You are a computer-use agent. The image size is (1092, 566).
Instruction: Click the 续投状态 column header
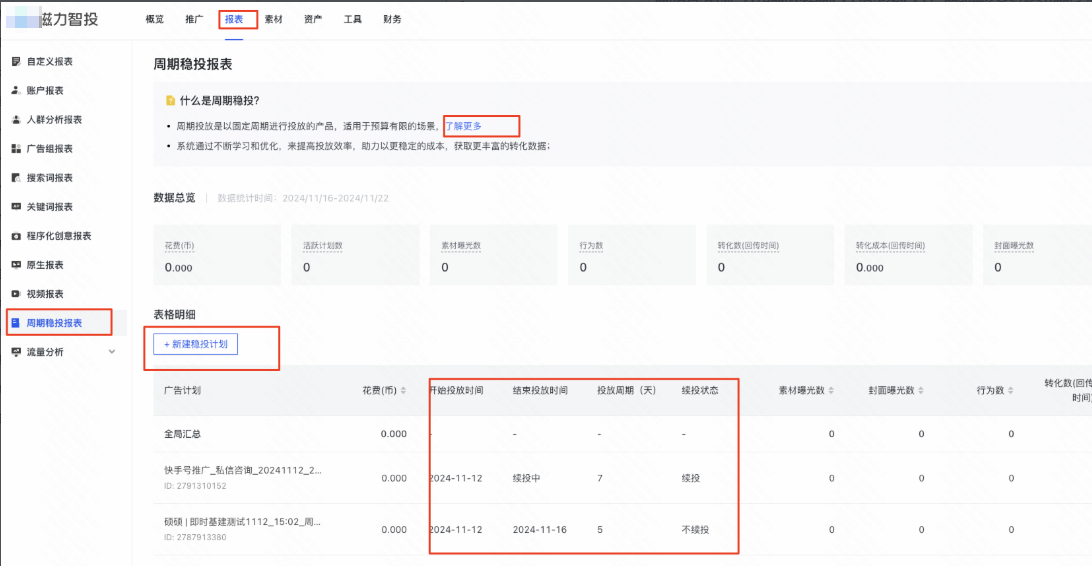coord(700,391)
